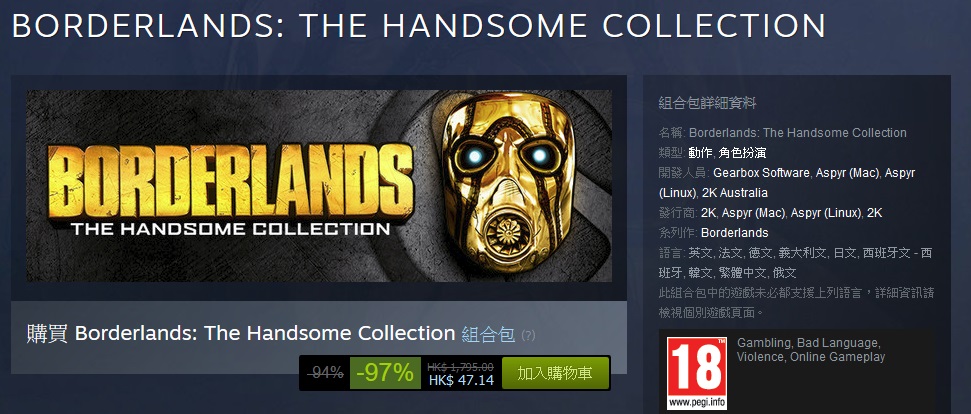Click the 組合包 bundle link
971x414 pixels.
coord(489,335)
